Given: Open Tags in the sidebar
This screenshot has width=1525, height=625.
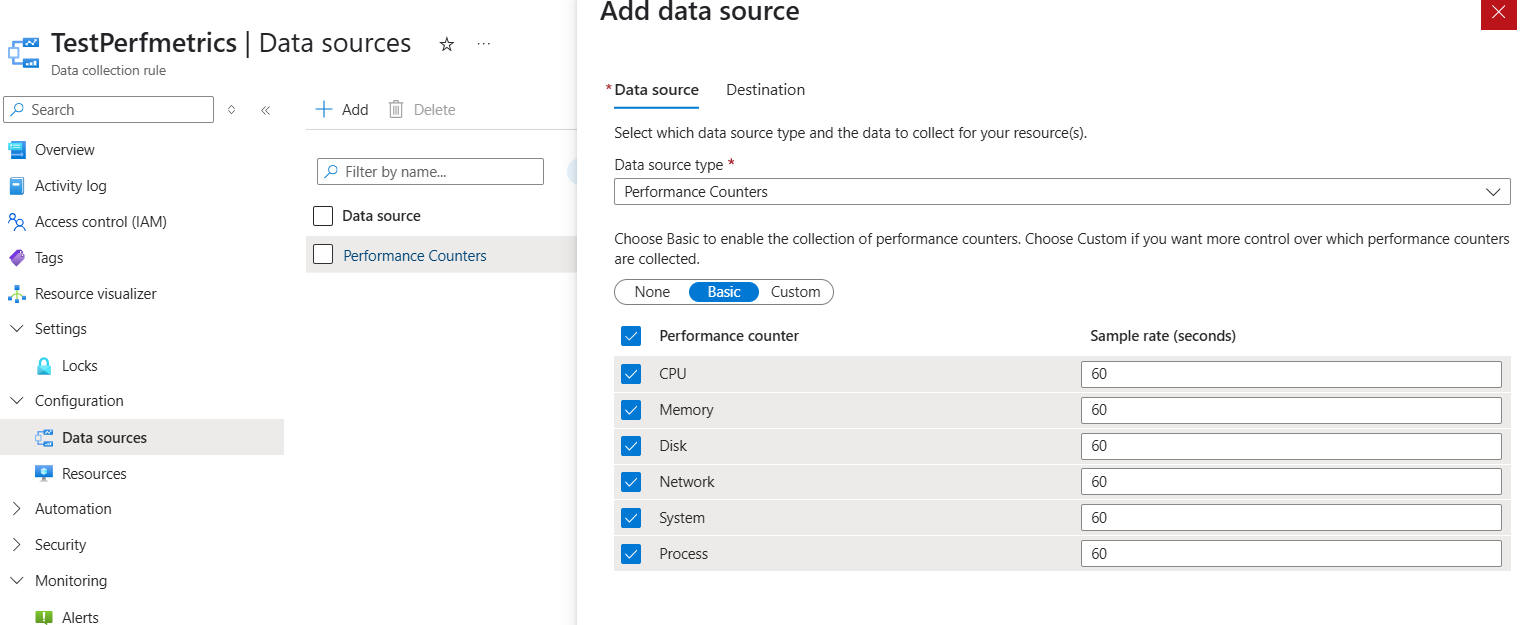Looking at the screenshot, I should tap(49, 258).
